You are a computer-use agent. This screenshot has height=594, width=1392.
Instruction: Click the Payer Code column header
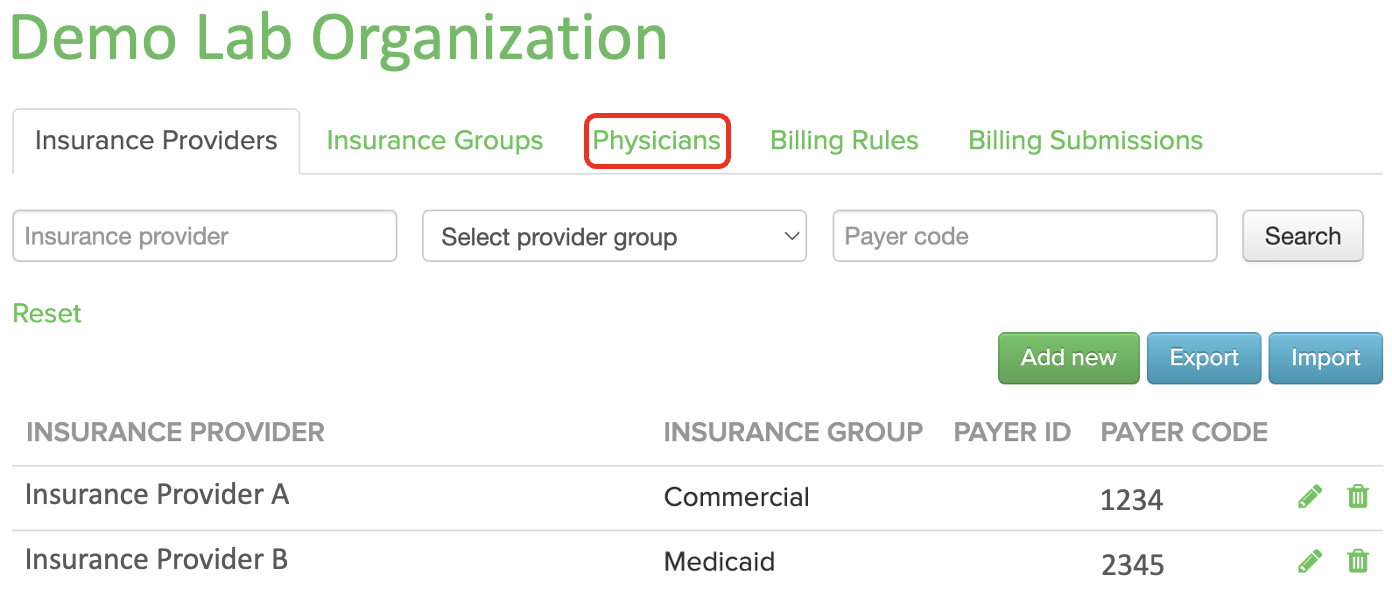1184,432
